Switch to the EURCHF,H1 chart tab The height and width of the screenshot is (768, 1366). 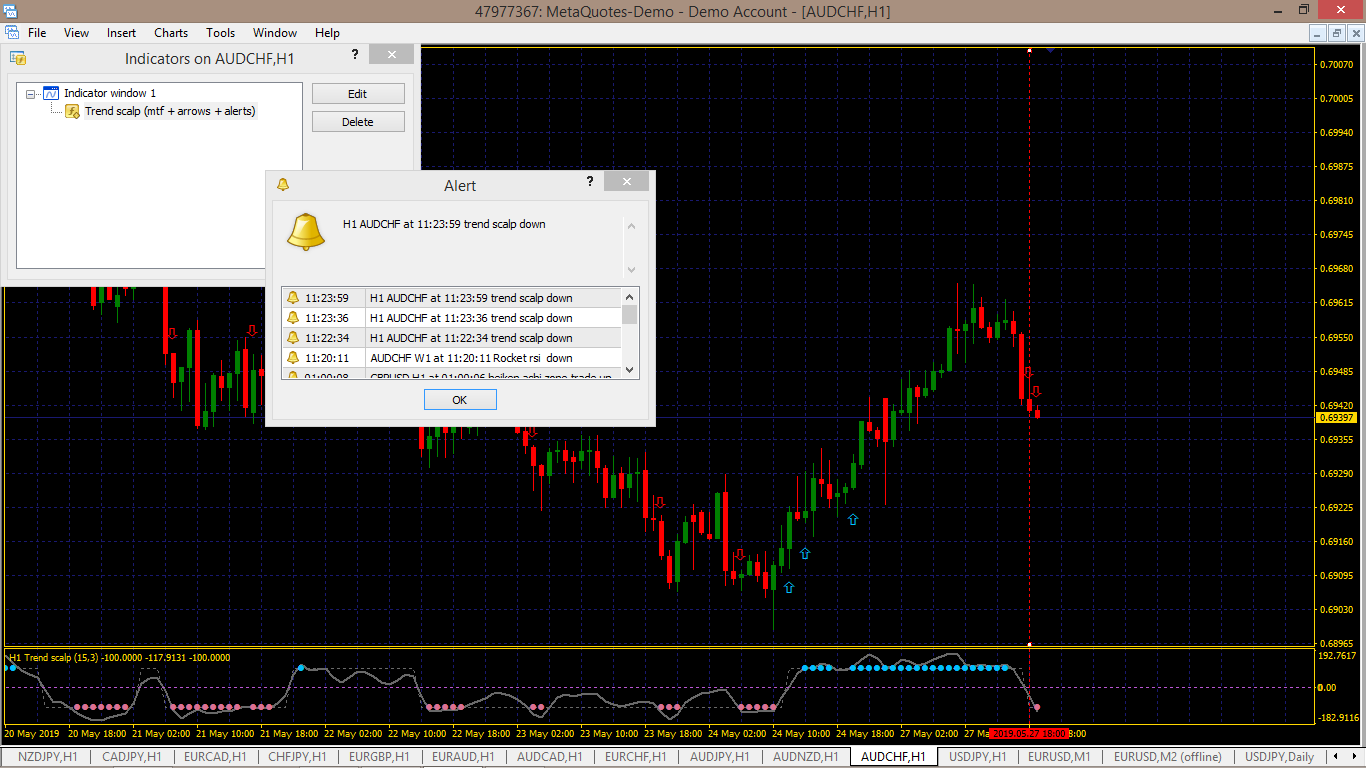(x=635, y=757)
